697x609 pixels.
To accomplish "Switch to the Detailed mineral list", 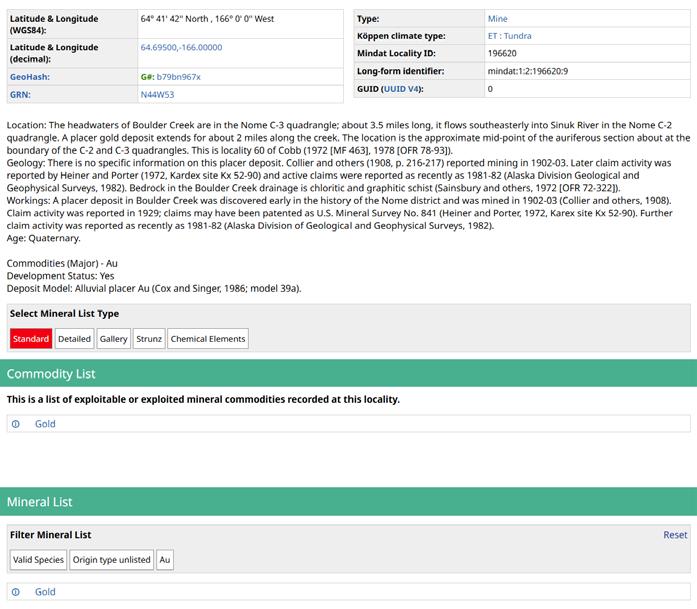I will 74,339.
